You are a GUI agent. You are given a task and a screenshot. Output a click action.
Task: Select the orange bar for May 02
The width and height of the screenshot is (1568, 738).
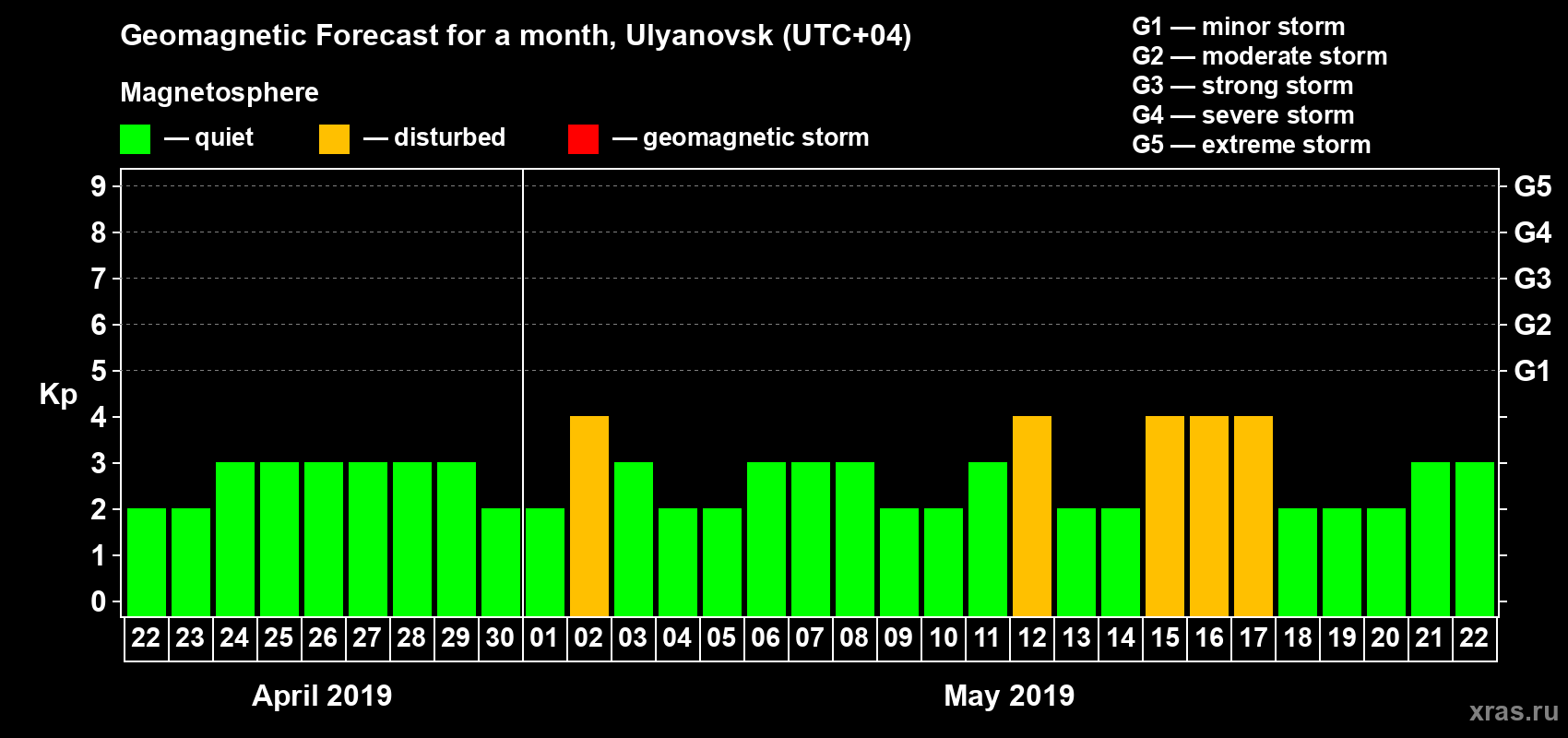[x=589, y=517]
